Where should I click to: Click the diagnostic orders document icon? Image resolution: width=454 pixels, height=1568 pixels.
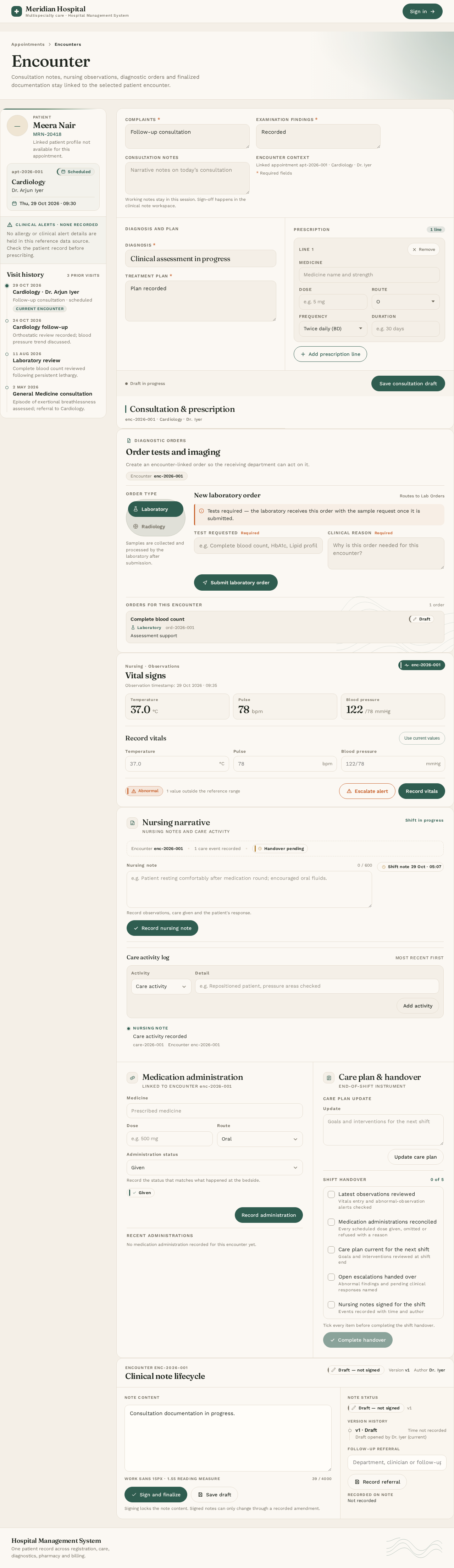coord(129,441)
